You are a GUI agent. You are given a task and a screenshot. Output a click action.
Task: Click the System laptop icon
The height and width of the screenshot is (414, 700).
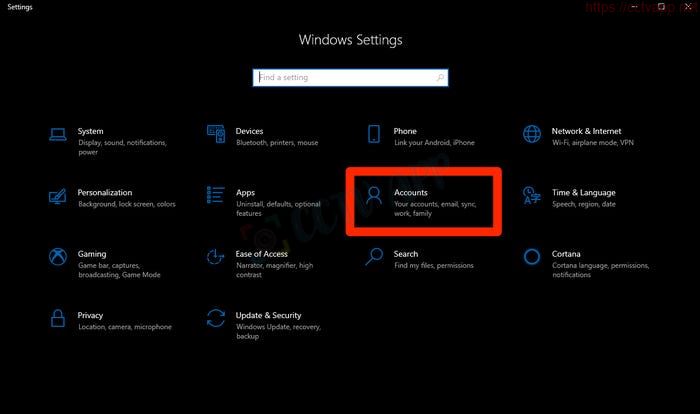click(58, 134)
